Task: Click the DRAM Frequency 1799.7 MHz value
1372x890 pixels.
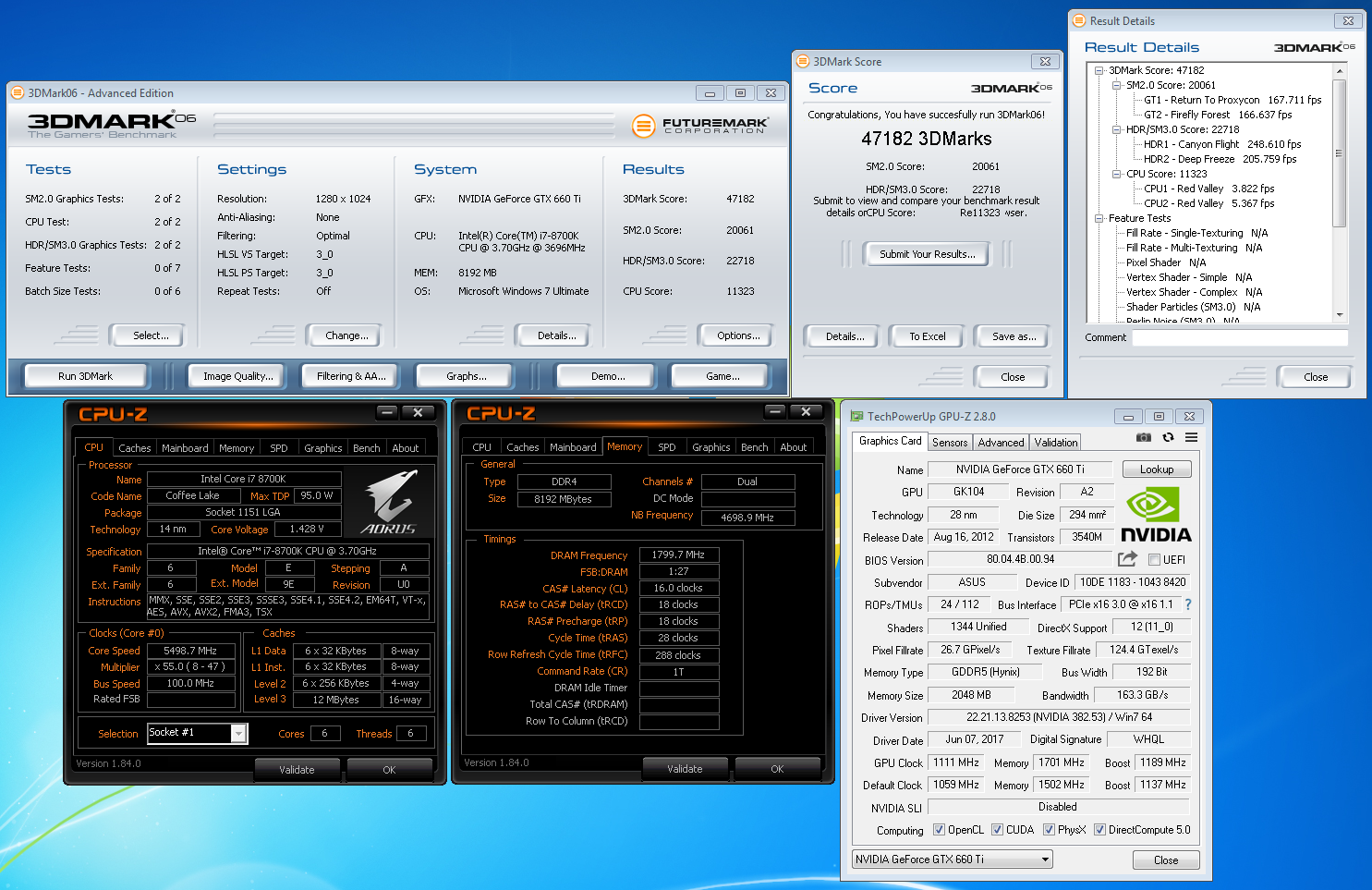Action: [678, 555]
